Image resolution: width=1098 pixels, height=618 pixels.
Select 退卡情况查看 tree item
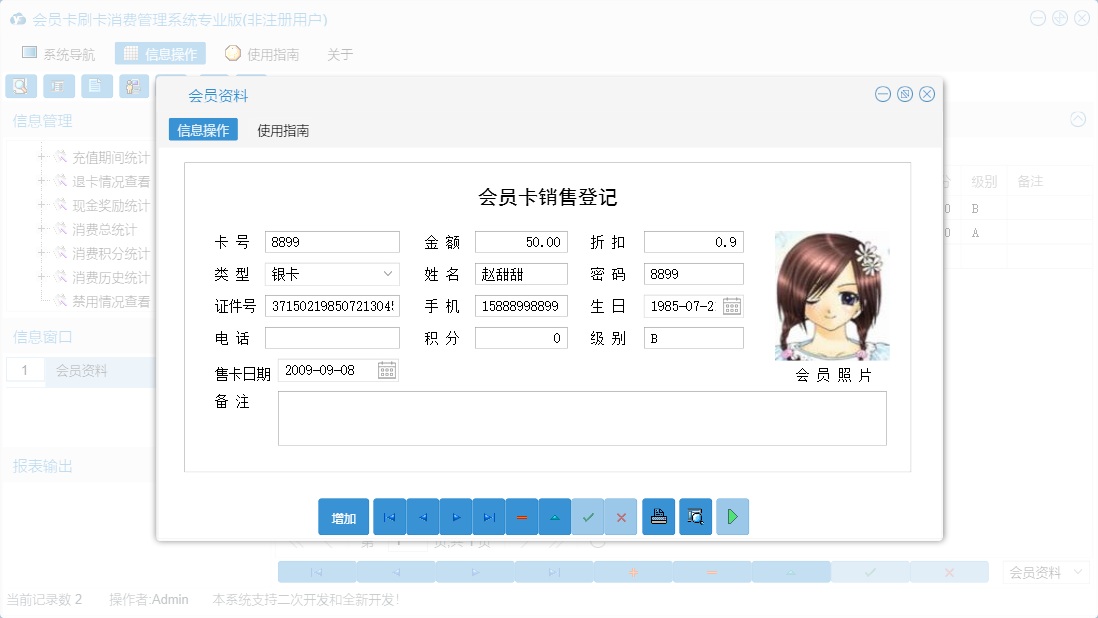pos(111,181)
